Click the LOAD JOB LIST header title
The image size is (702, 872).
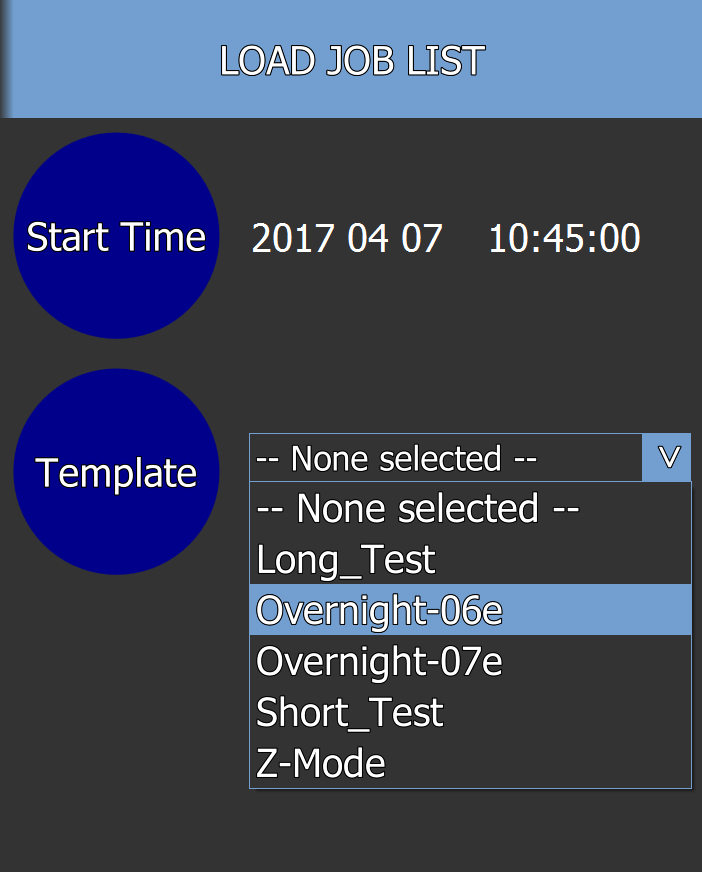click(x=352, y=60)
